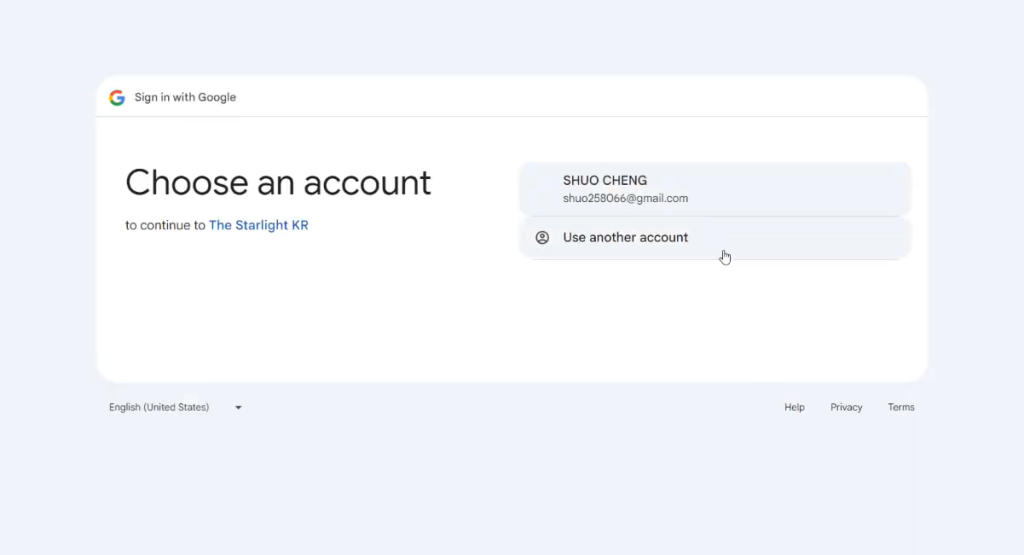The image size is (1024, 555).
Task: Click empty right side of SHUO CHENG row
Action: coord(820,188)
